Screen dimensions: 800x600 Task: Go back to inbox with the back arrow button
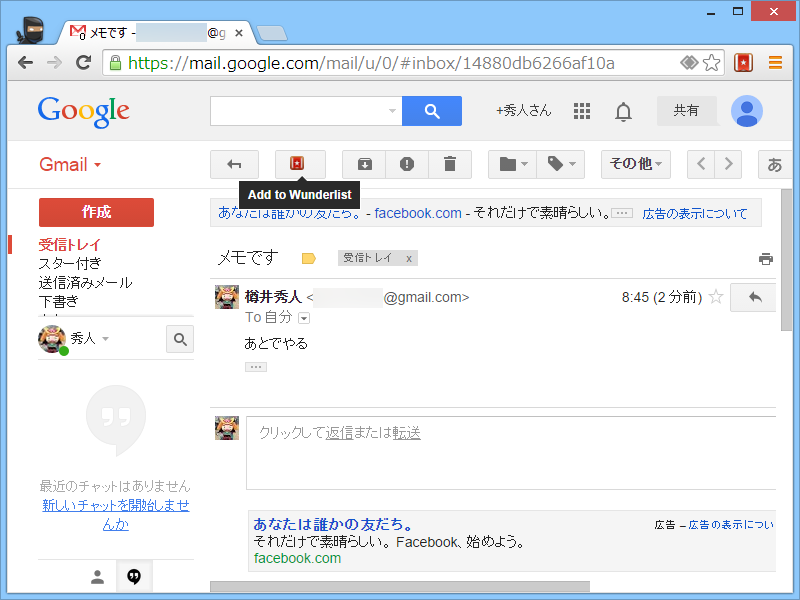coord(234,164)
